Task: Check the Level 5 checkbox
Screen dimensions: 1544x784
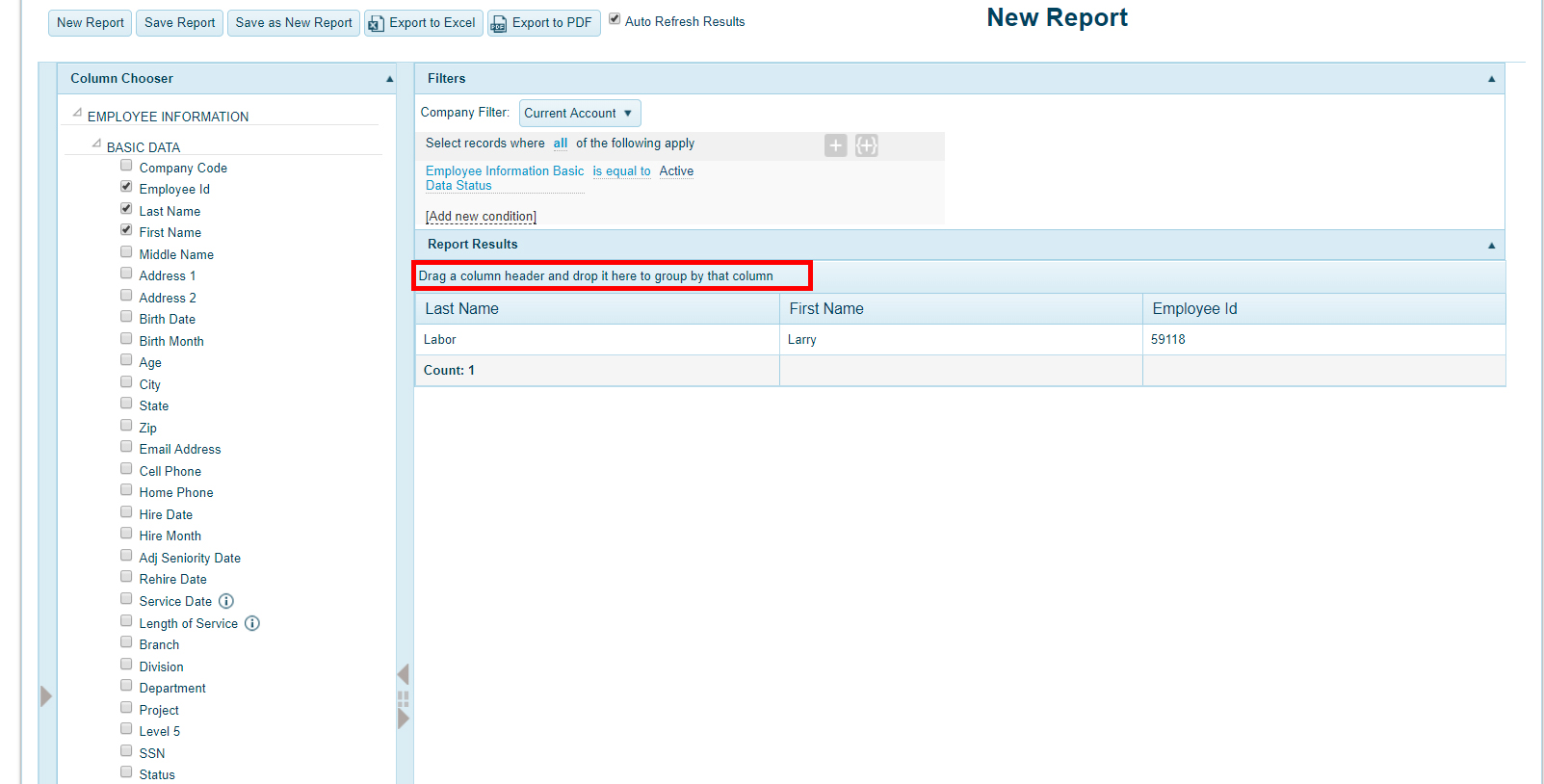Action: (126, 729)
